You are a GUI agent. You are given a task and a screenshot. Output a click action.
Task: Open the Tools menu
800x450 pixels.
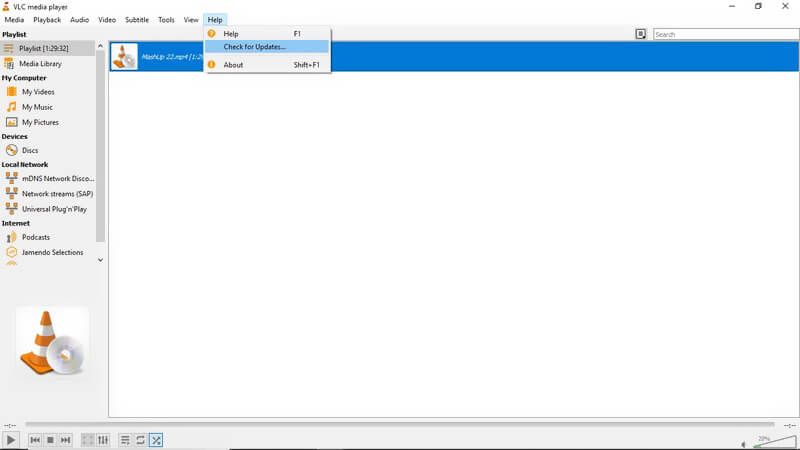(x=166, y=20)
